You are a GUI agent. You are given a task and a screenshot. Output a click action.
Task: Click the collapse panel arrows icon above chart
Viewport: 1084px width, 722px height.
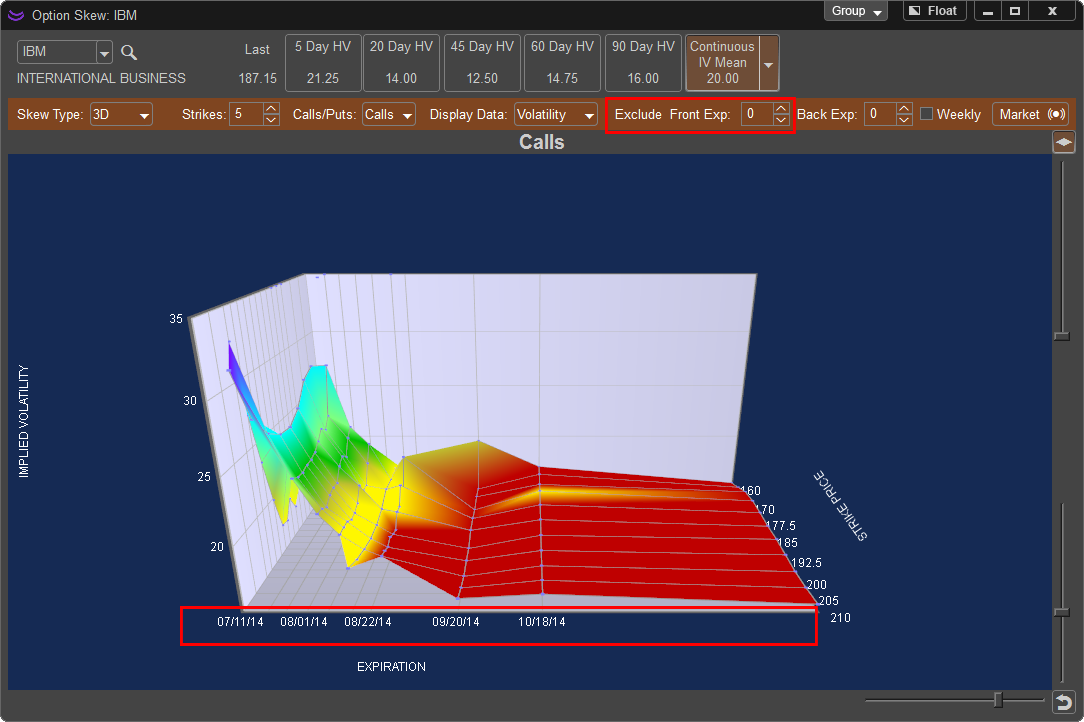[x=1063, y=142]
